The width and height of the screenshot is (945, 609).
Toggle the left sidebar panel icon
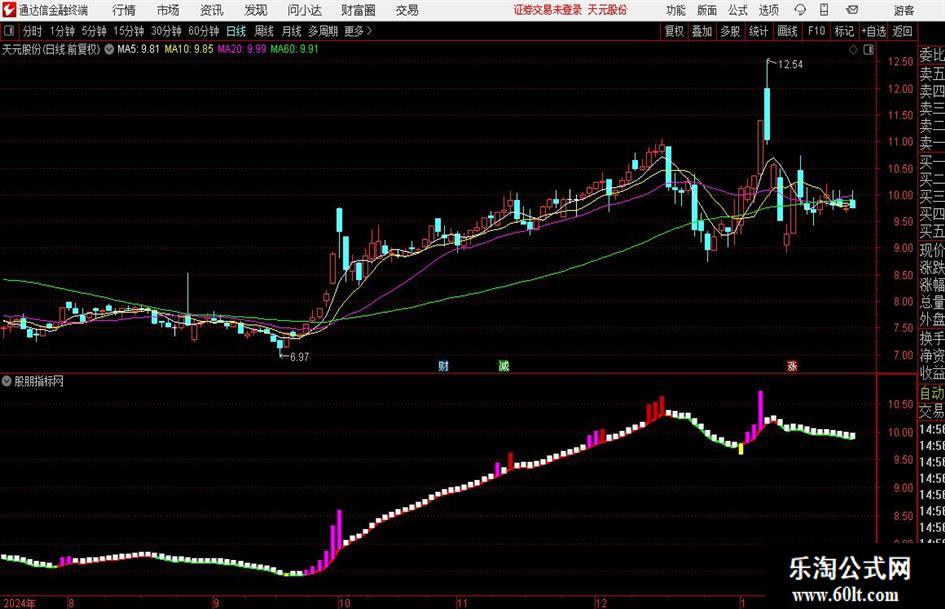pyautogui.click(x=9, y=31)
